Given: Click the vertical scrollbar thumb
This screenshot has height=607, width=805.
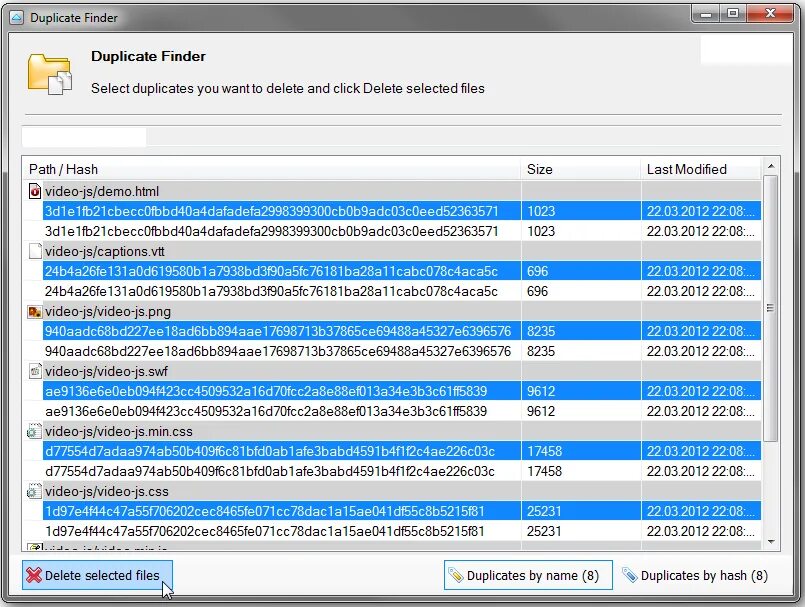Looking at the screenshot, I should pyautogui.click(x=771, y=308).
